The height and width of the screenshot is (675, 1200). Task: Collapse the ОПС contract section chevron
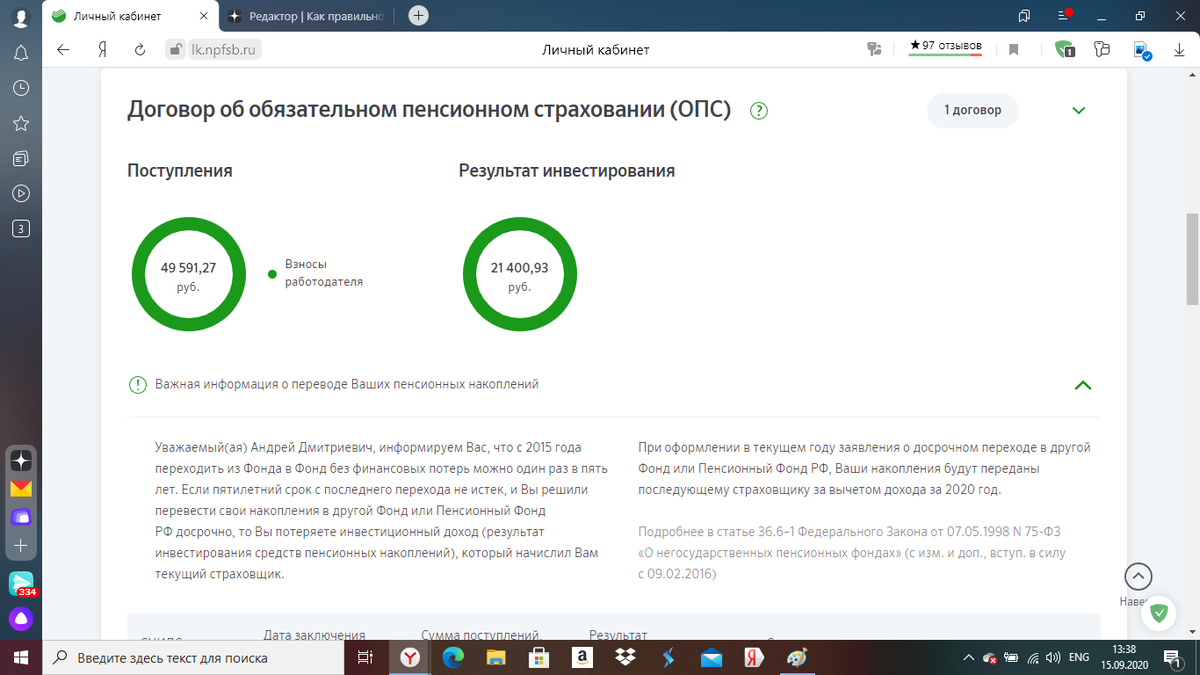[x=1078, y=110]
